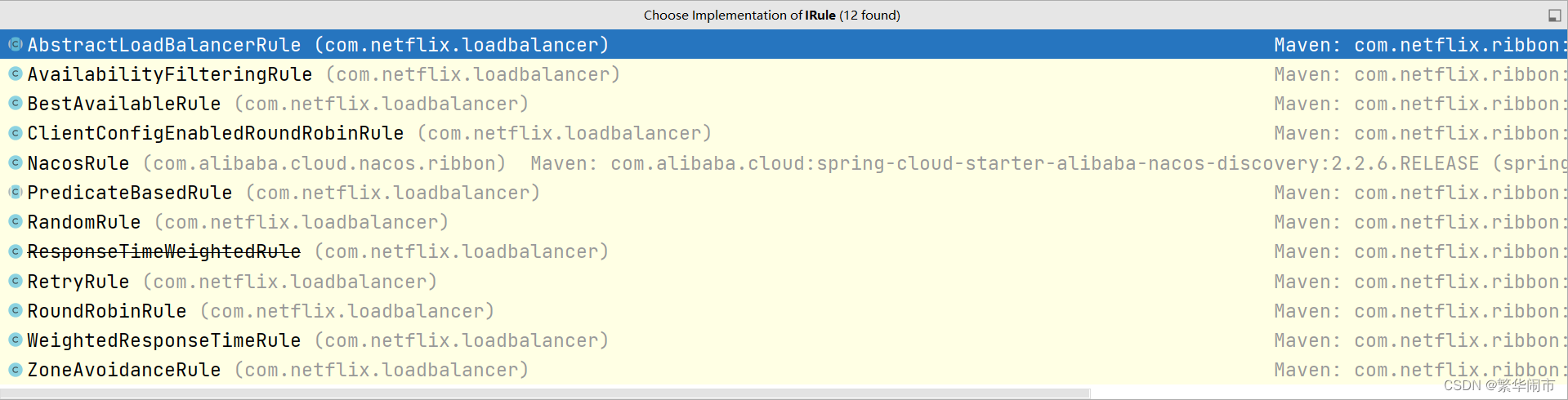
Task: Open popup in Find tool window icon
Action: (1554, 16)
